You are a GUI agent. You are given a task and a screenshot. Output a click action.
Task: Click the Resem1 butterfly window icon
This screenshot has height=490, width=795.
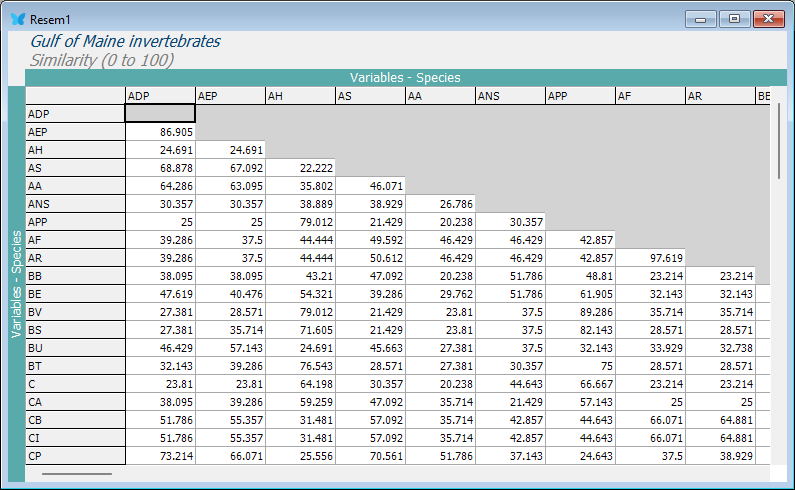point(17,19)
